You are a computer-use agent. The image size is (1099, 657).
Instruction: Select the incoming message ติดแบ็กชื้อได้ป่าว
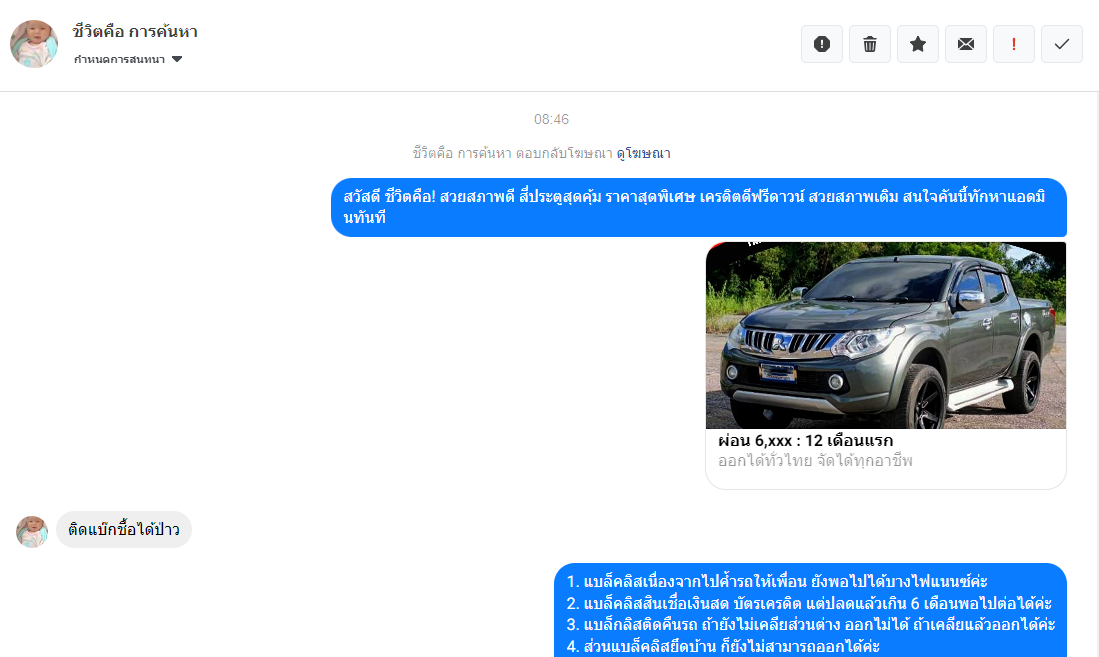point(124,529)
